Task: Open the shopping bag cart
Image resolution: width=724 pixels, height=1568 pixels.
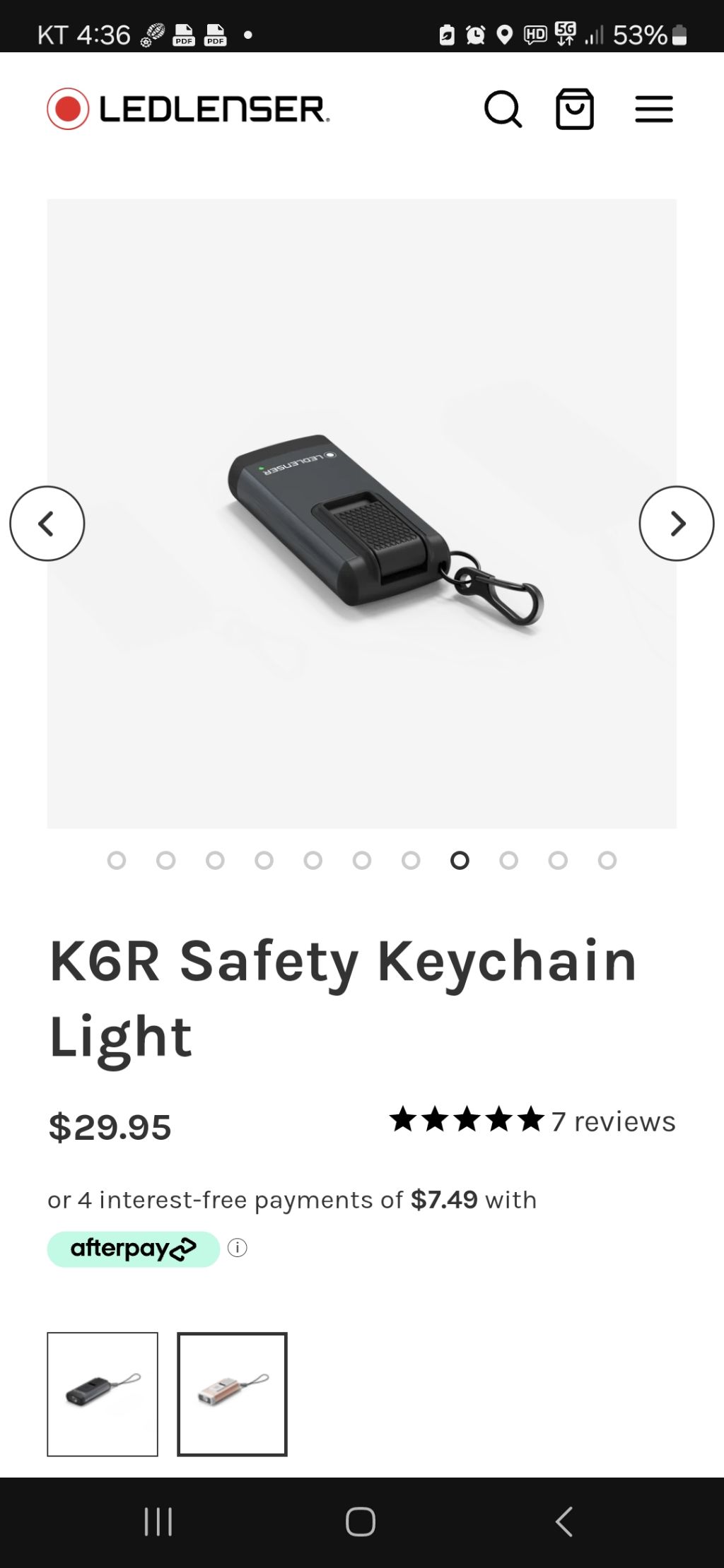Action: click(x=575, y=109)
